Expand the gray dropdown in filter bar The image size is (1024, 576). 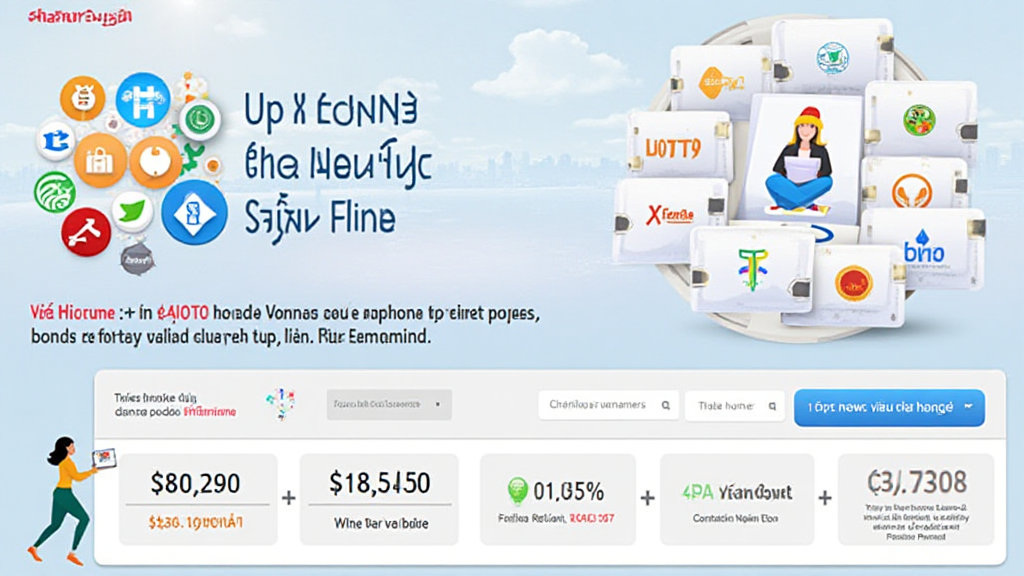pos(389,404)
